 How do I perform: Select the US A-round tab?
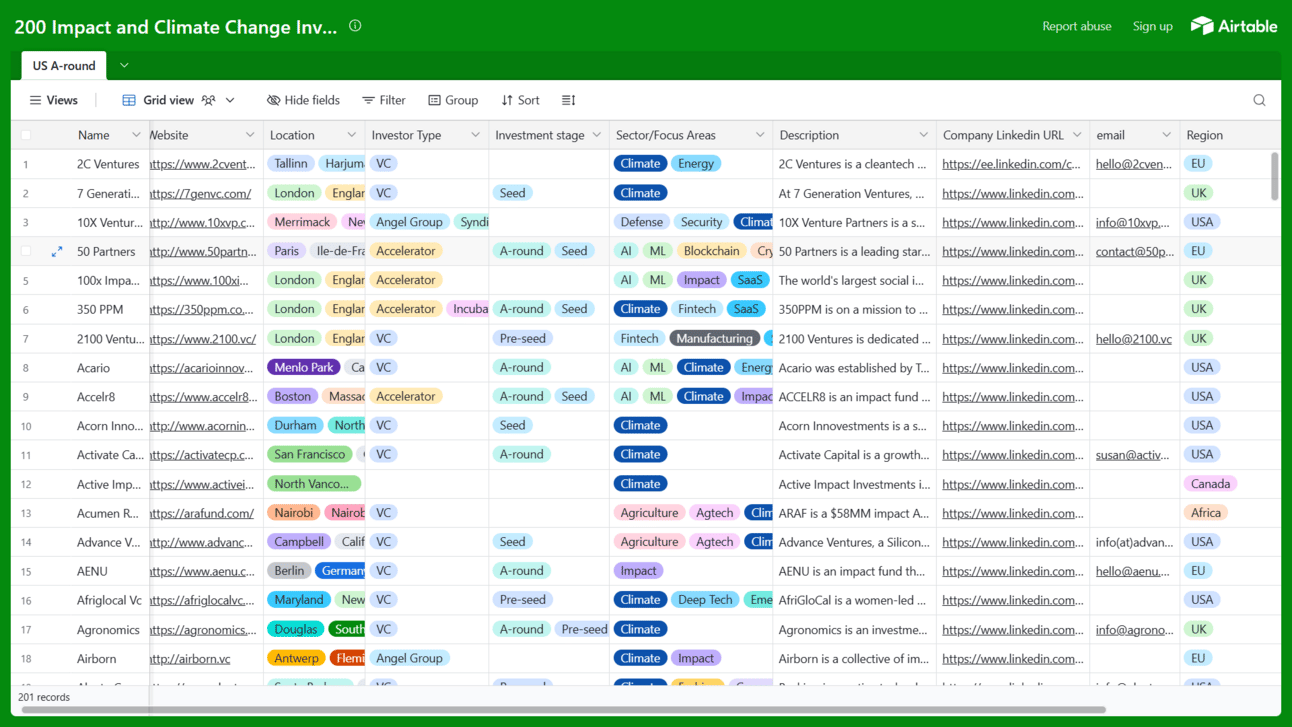tap(64, 66)
